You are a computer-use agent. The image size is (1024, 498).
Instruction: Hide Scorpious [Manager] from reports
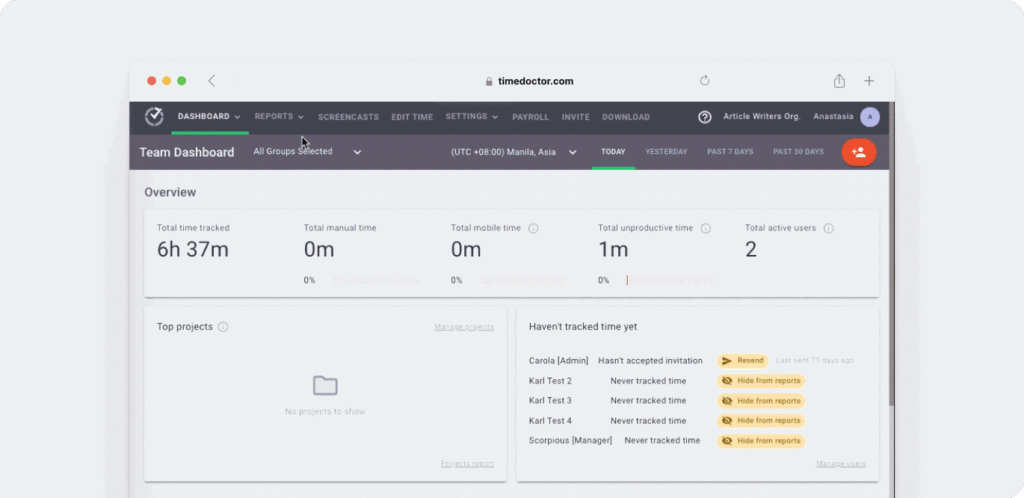pos(761,441)
